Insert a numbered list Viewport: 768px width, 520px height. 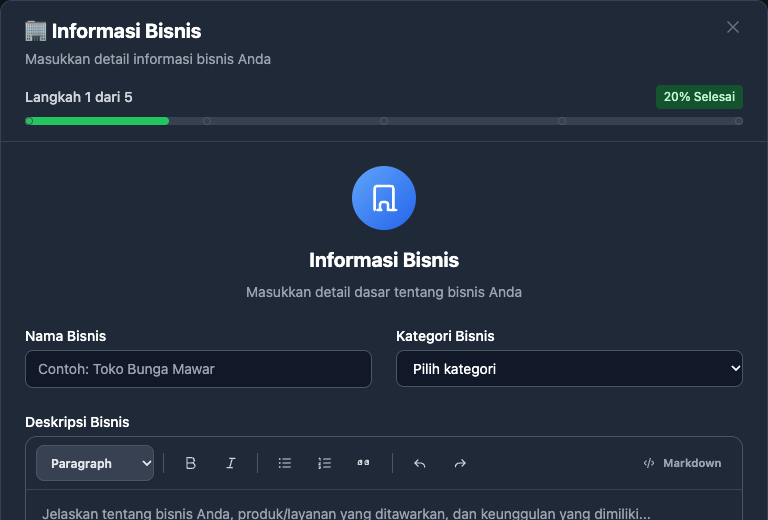[x=324, y=463]
